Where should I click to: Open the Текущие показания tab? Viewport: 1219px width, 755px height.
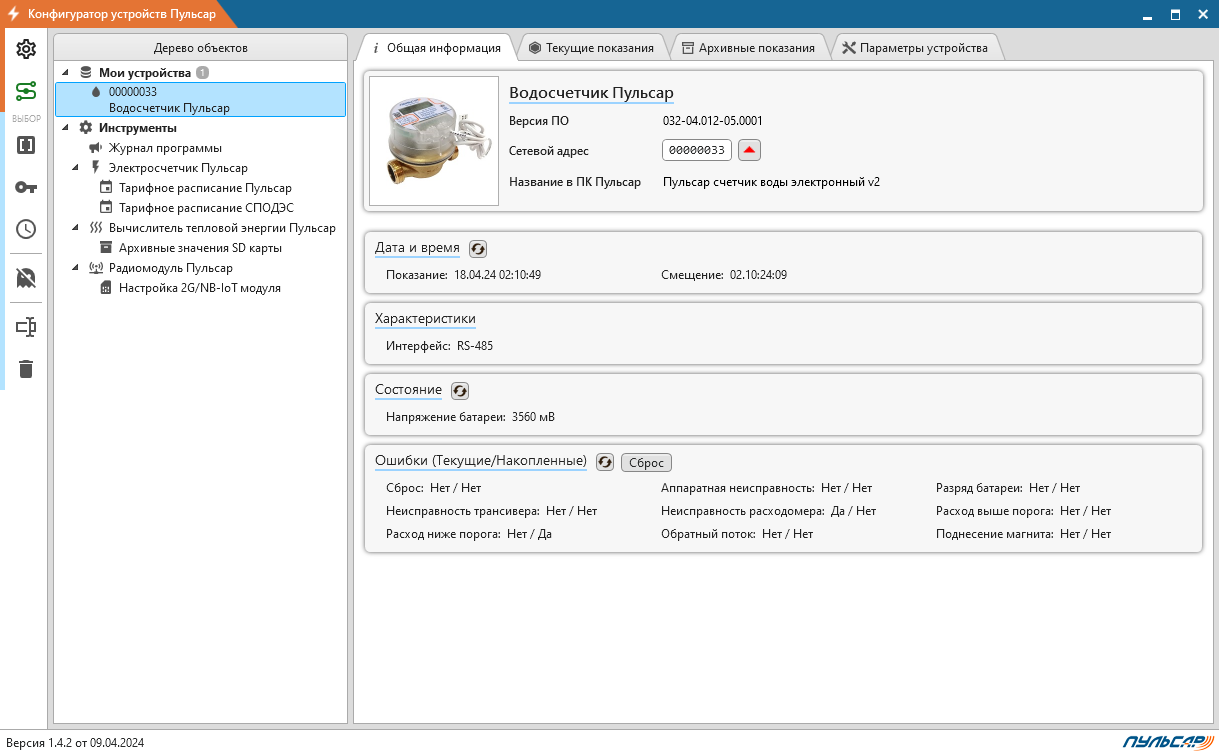point(591,48)
